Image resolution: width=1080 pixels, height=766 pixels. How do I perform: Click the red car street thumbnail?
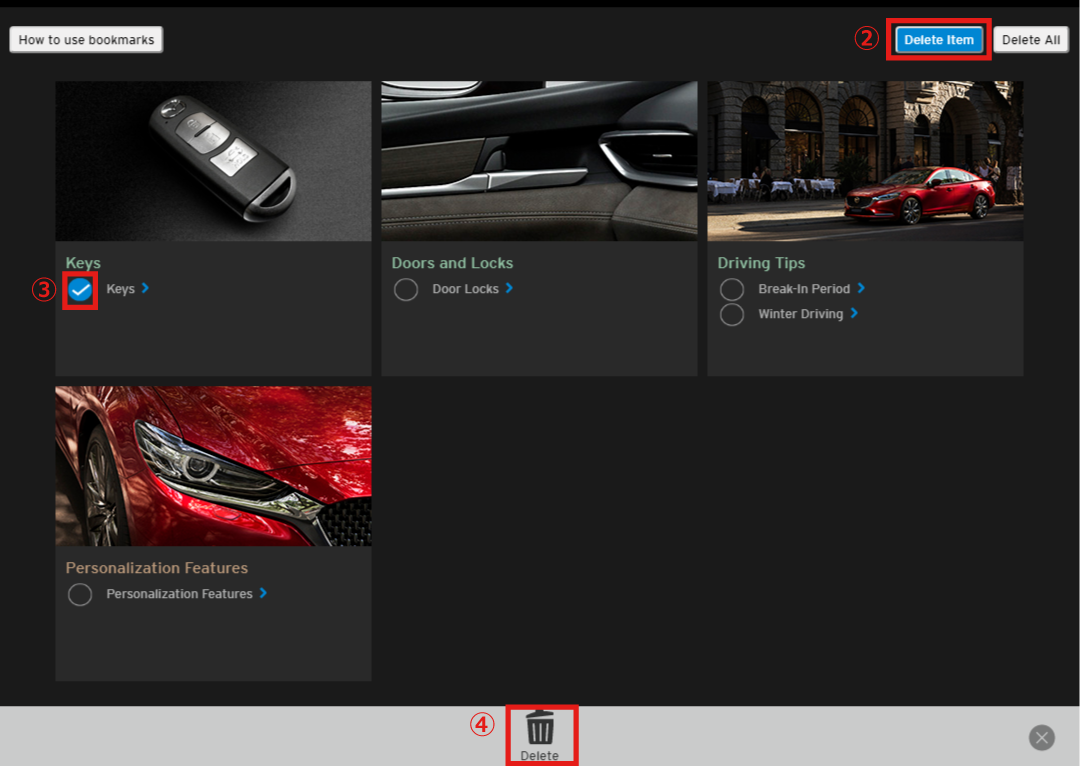click(865, 161)
